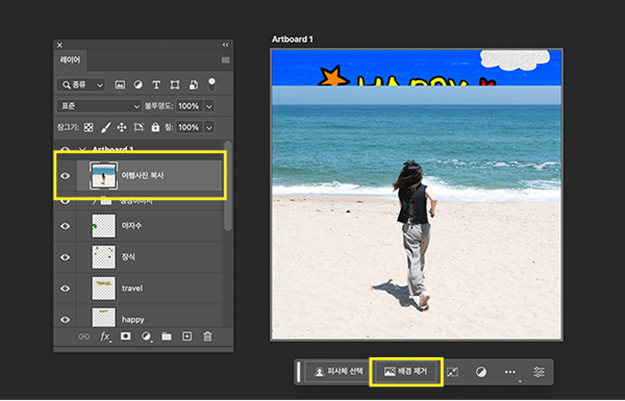Viewport: 625px width, 401px height.
Task: Lock layer position with move icon
Action: coord(121,128)
